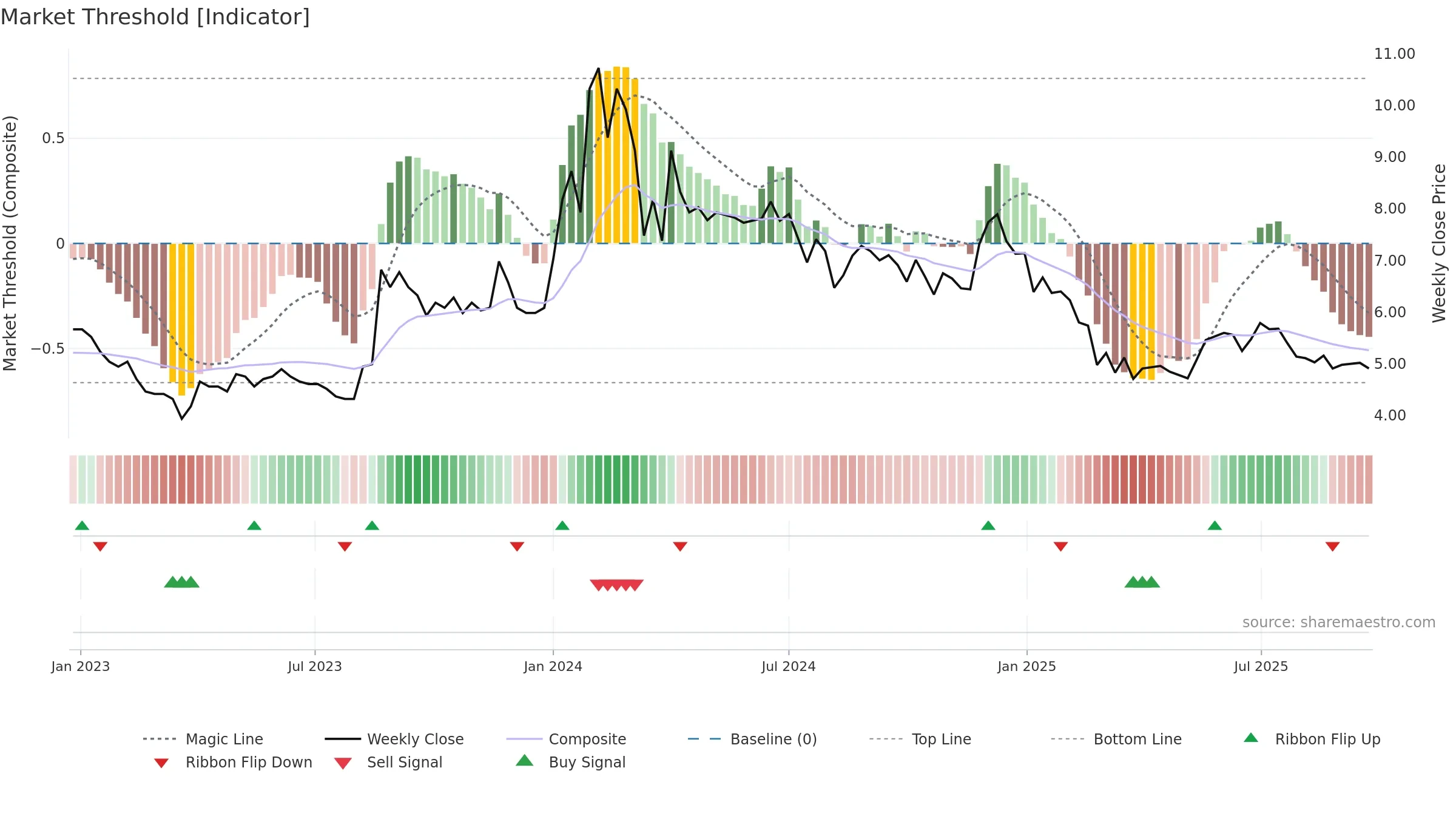The height and width of the screenshot is (819, 1456).
Task: Toggle the Composite legend entry
Action: (x=566, y=739)
